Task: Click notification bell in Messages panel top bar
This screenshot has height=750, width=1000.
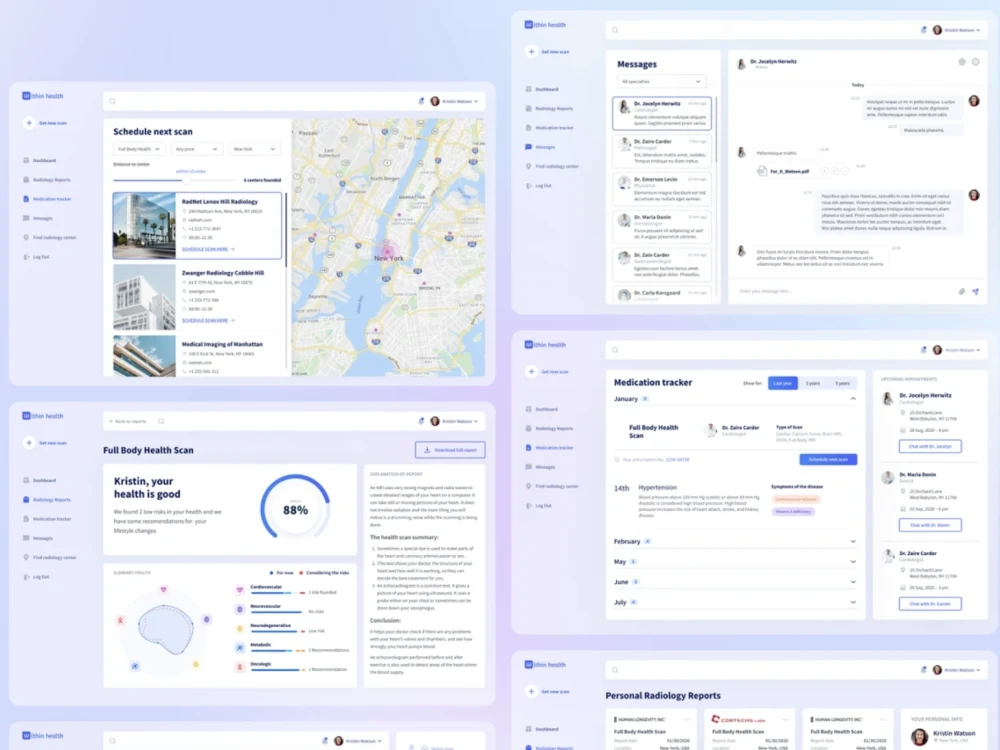Action: pyautogui.click(x=923, y=30)
